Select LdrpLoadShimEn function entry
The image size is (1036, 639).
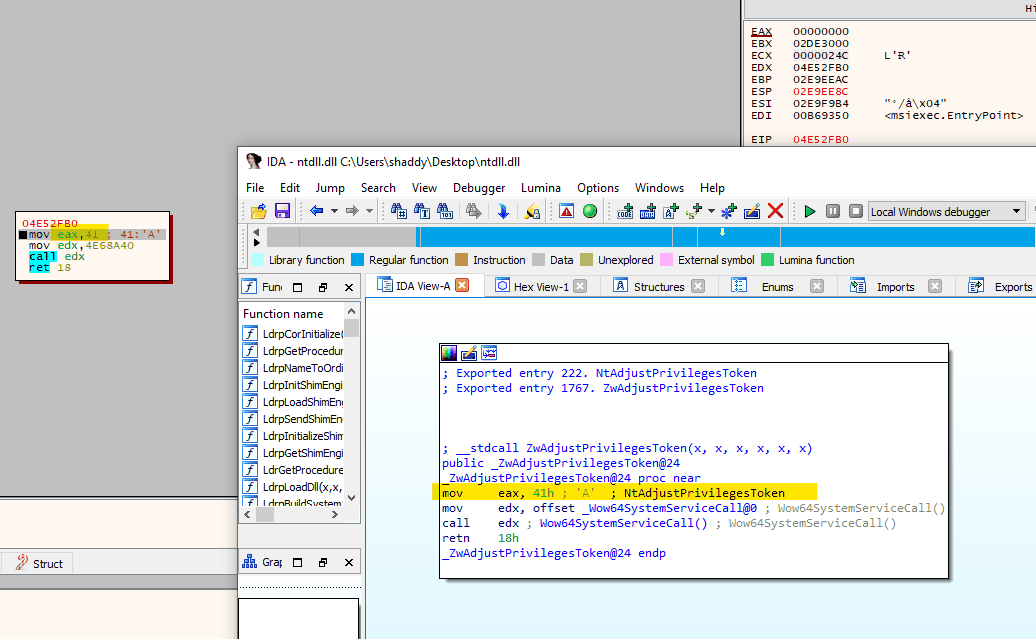point(293,402)
